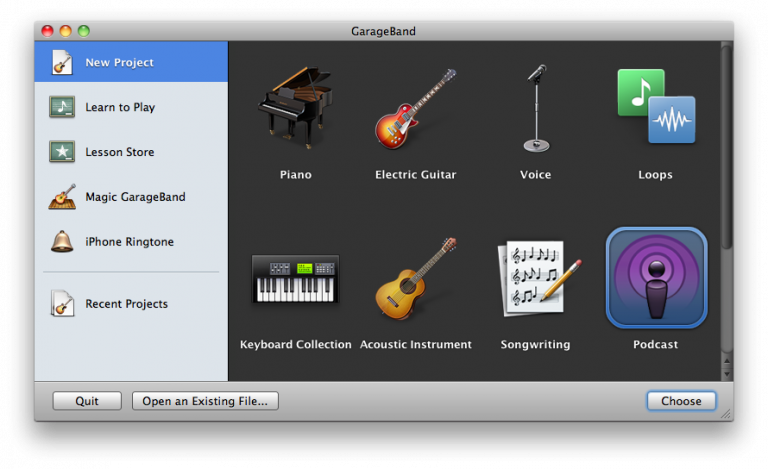Click the Magic GarageBand stage icon

(62, 196)
